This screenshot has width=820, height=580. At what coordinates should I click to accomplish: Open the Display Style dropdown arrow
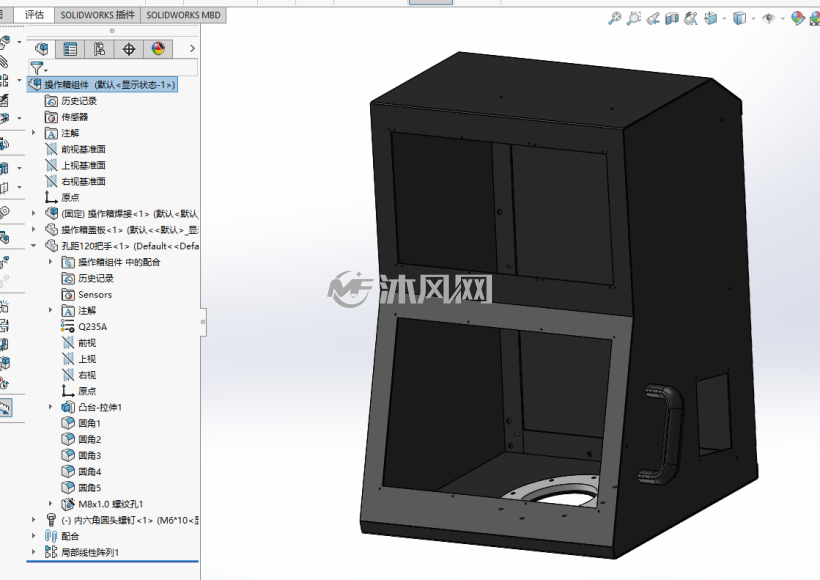click(754, 19)
